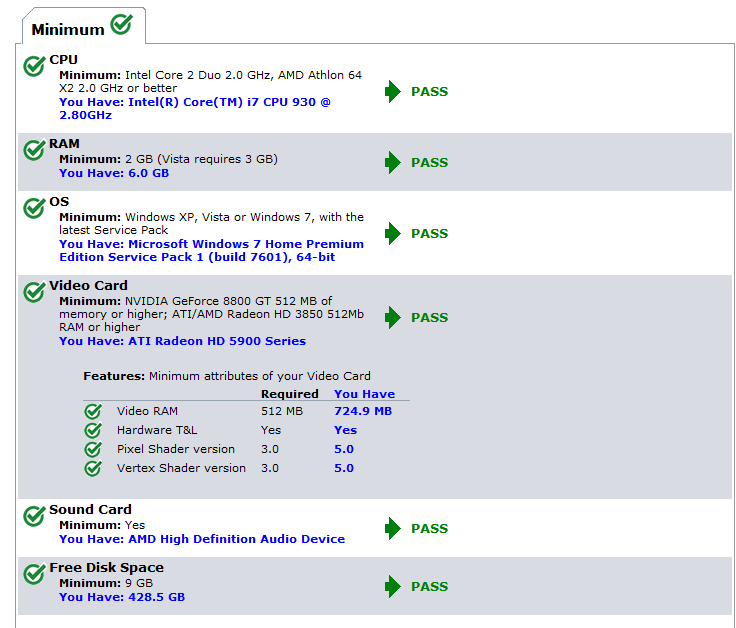Click the 512 MB required Video RAM value
The width and height of the screenshot is (736, 628).
click(x=282, y=411)
